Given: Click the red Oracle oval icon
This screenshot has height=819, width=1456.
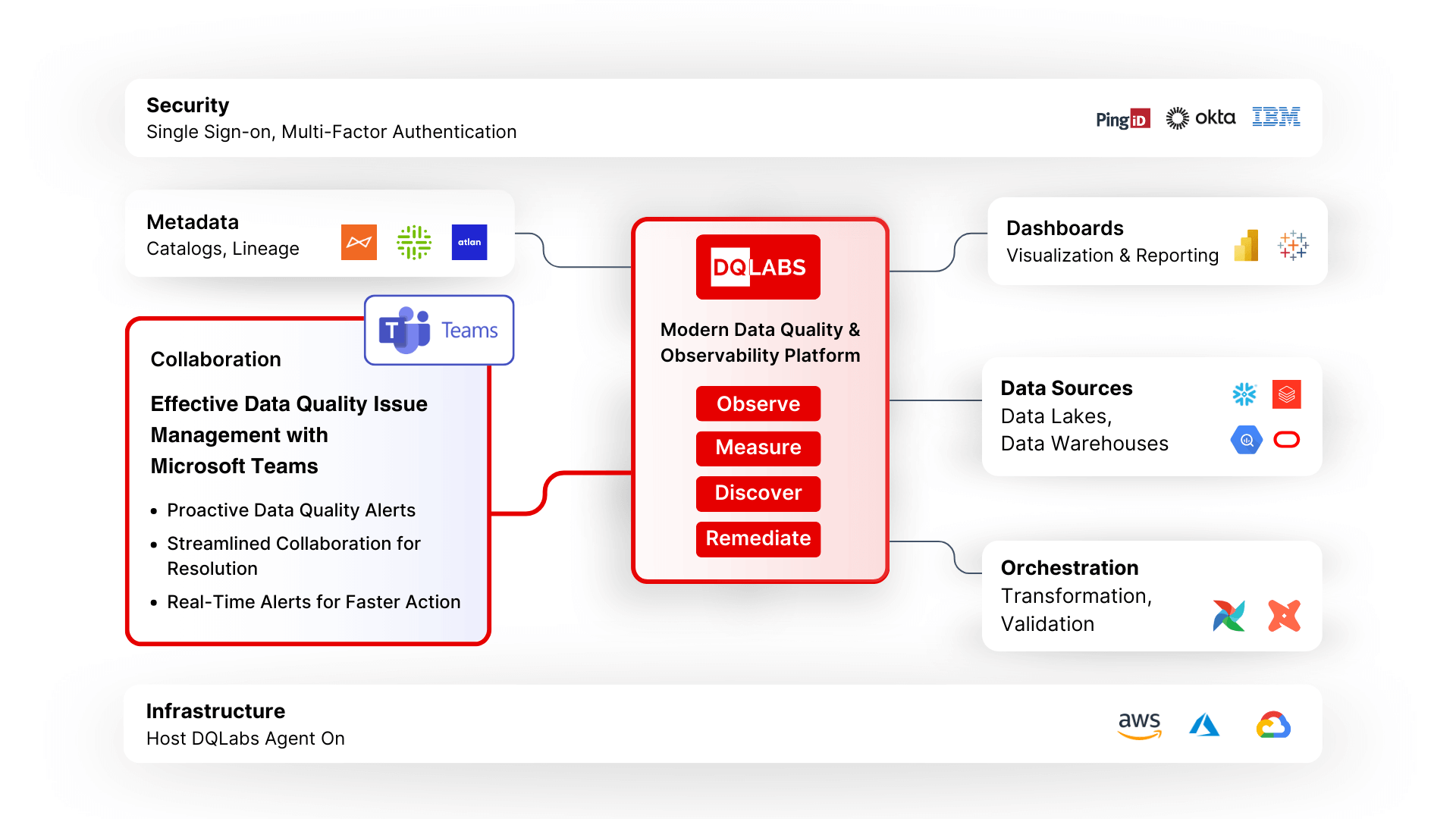Looking at the screenshot, I should 1287,440.
